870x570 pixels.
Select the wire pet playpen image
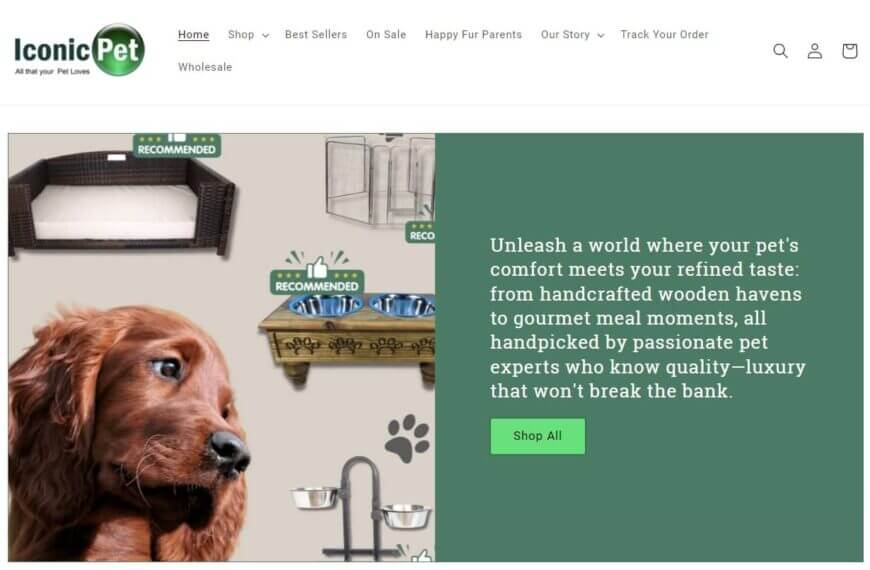pyautogui.click(x=381, y=180)
